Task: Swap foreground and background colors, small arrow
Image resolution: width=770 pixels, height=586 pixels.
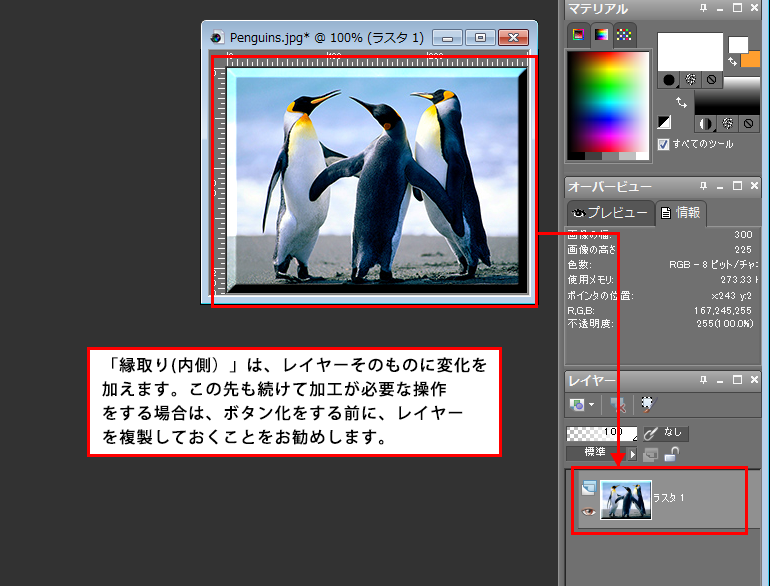Action: pyautogui.click(x=733, y=61)
